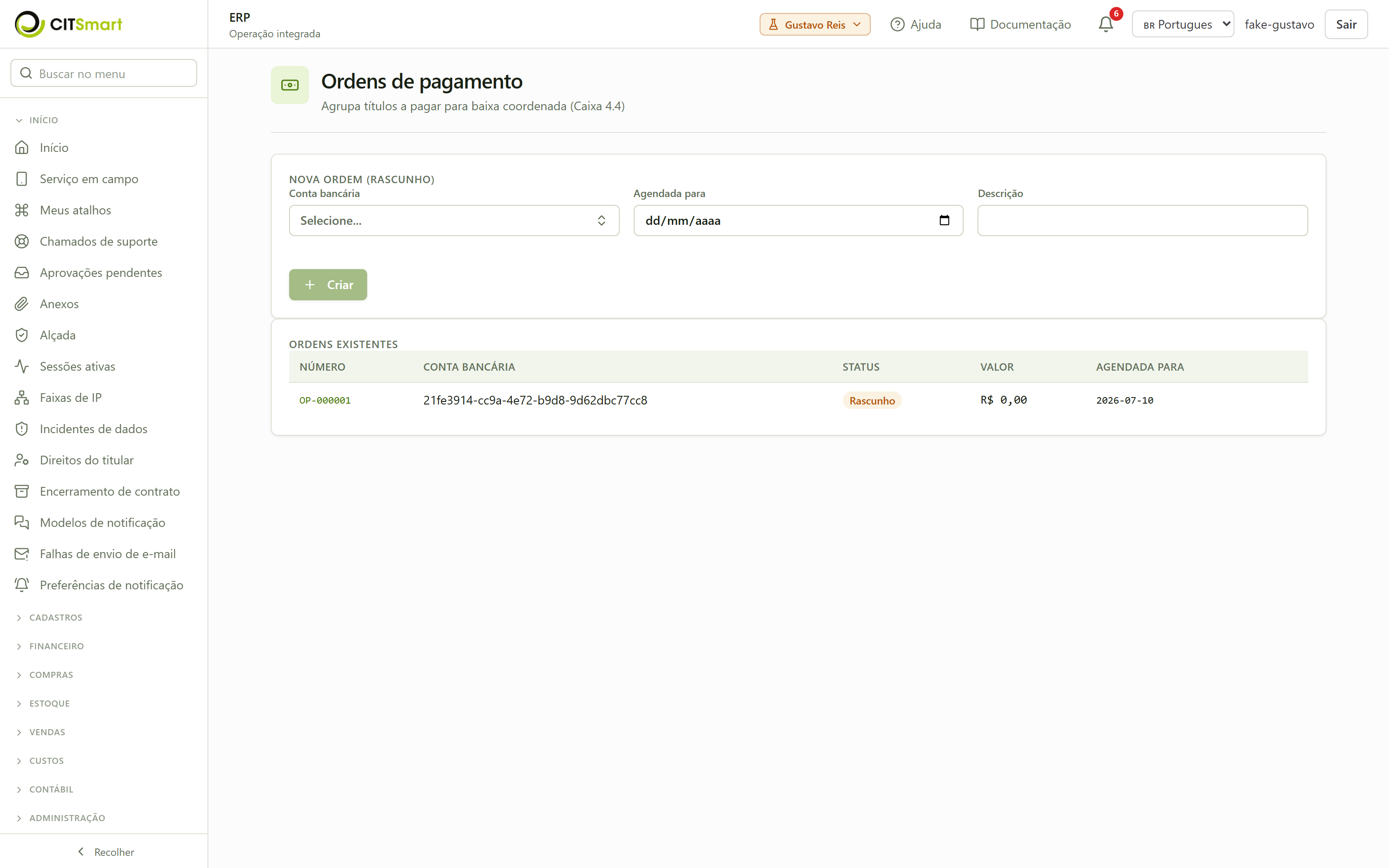
Task: Open order OP-000001 link
Action: click(325, 400)
